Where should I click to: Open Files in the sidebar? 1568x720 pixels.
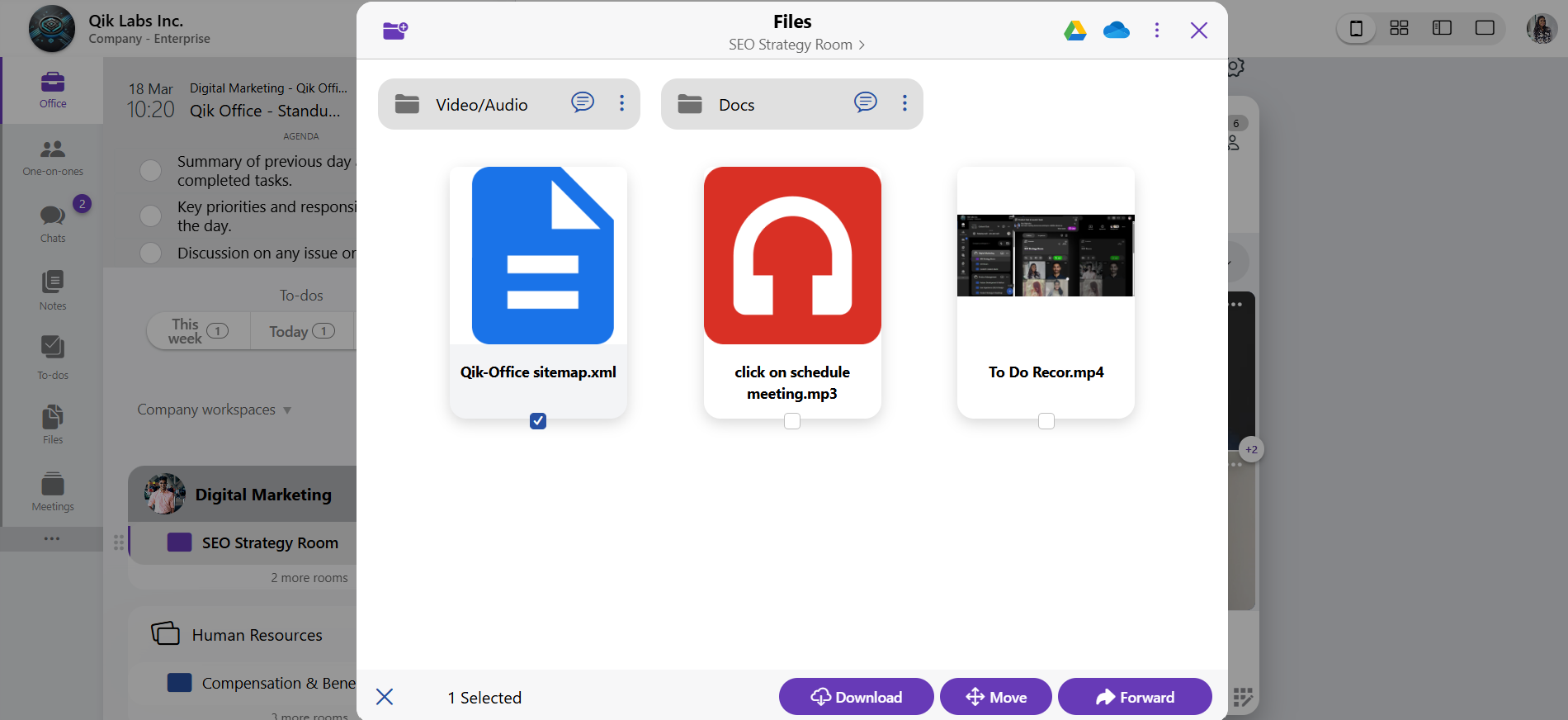[53, 424]
